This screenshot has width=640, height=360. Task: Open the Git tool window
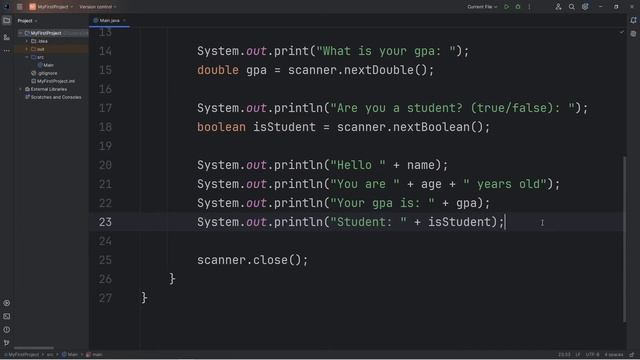7,343
